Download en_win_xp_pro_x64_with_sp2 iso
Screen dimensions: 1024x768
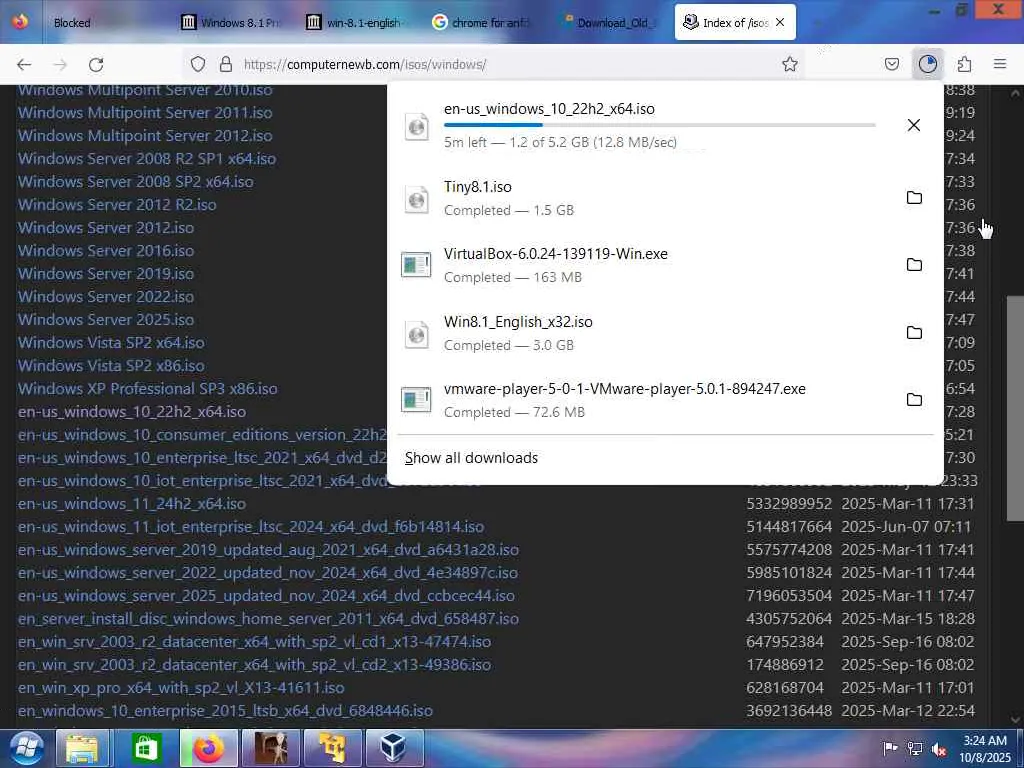coord(181,688)
